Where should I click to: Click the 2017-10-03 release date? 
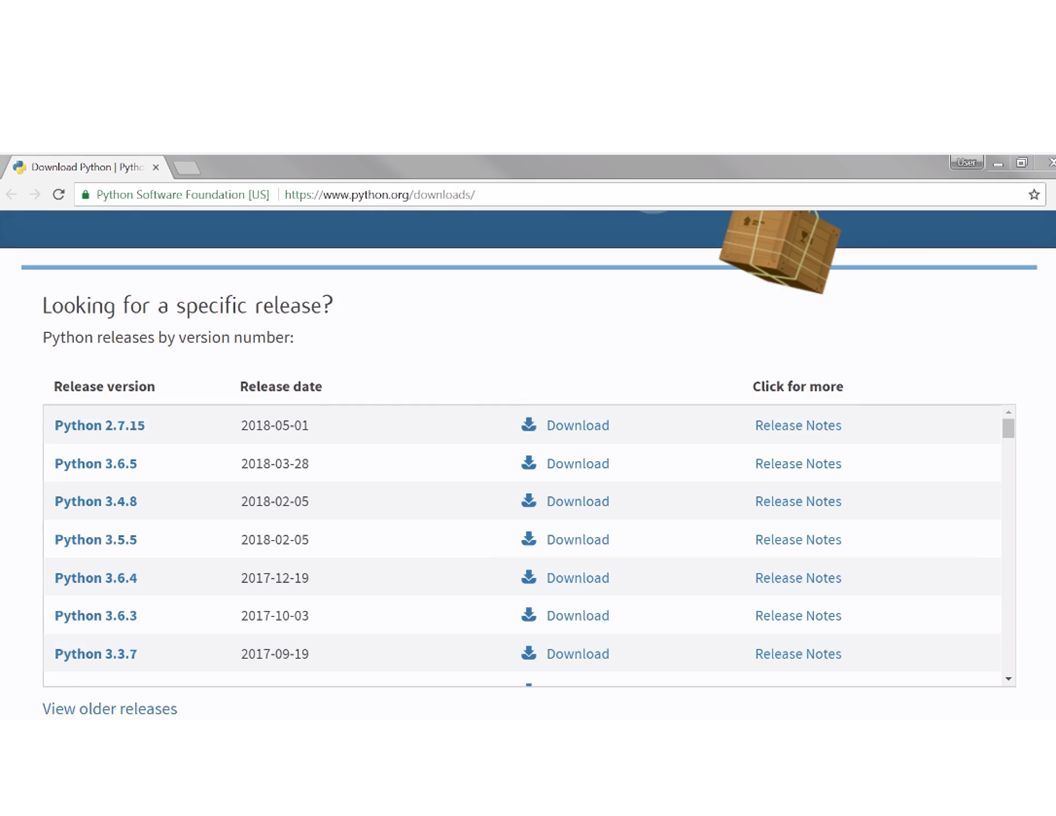point(275,616)
